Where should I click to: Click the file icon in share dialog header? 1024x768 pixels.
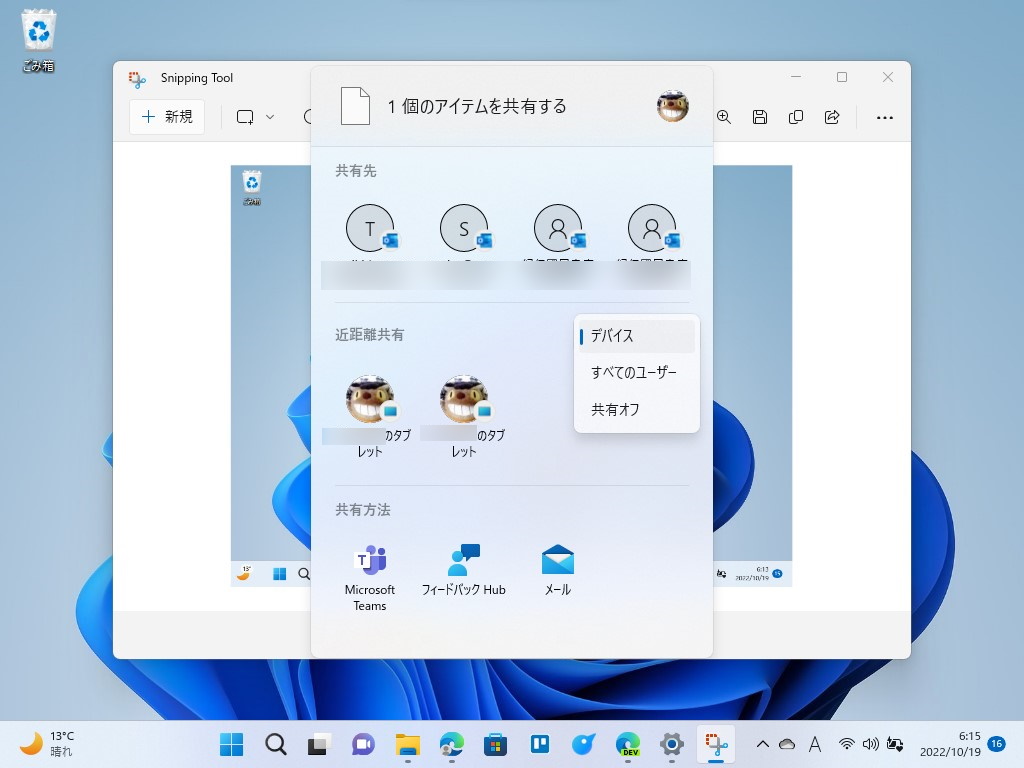355,106
